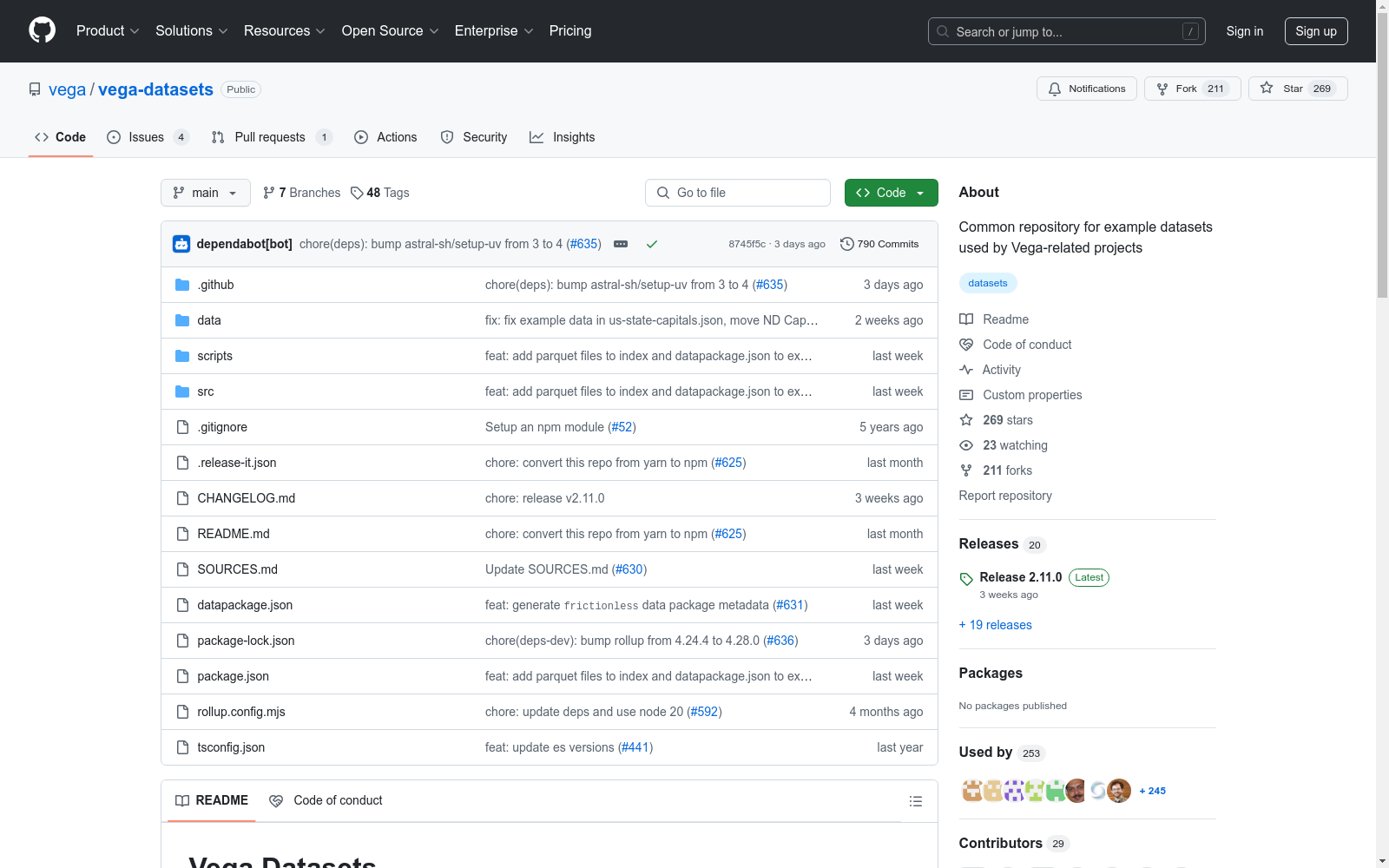Screen dimensions: 1389x868
Task: Expand the Open Source menu
Action: click(x=391, y=31)
